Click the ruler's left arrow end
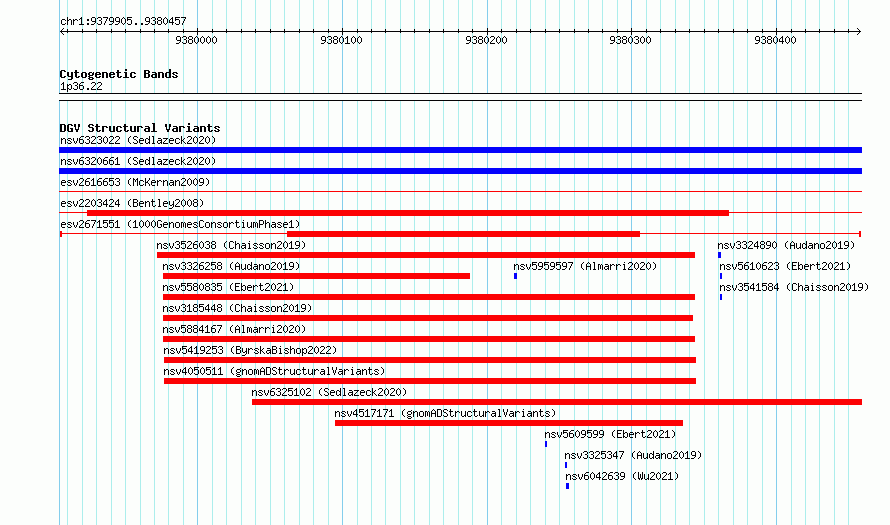Screen dimensions: 890x525 [62, 32]
